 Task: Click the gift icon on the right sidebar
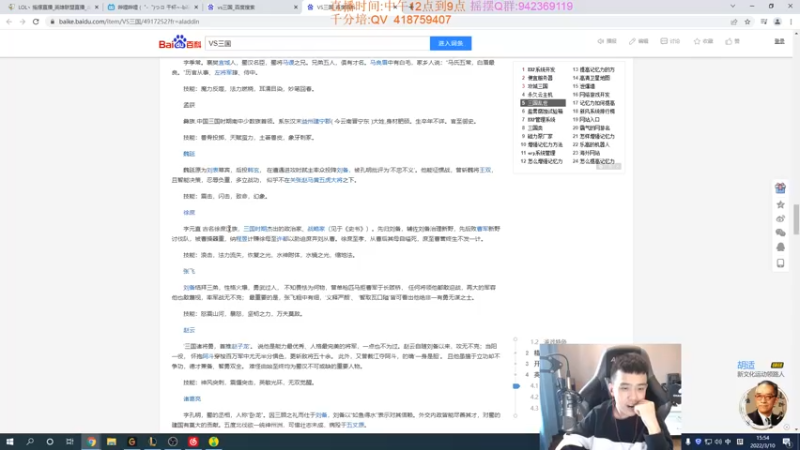click(780, 188)
